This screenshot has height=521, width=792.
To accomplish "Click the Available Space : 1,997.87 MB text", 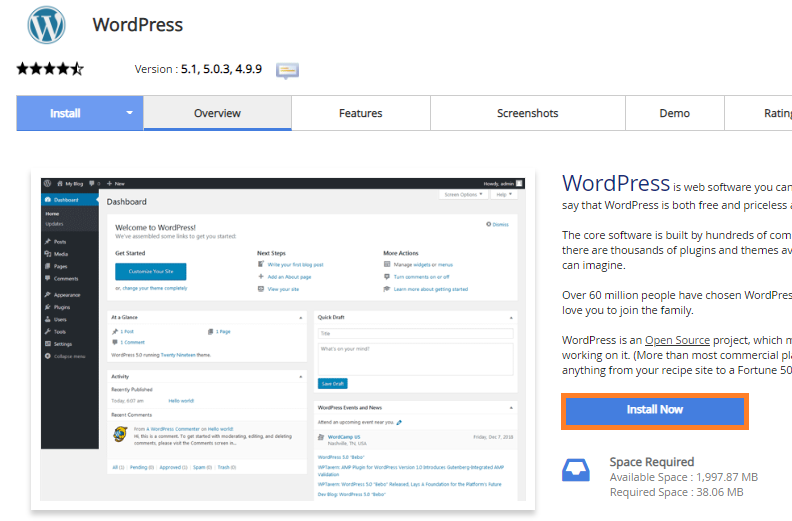I will (683, 477).
